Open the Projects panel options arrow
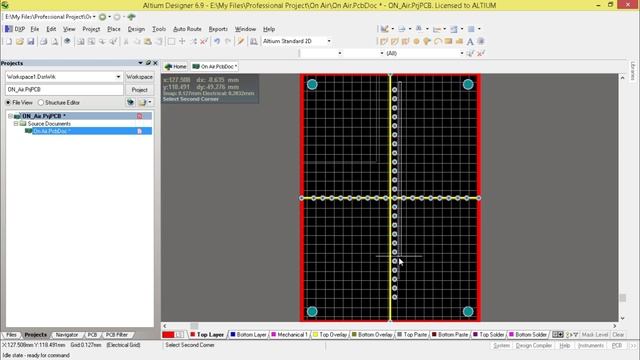Image resolution: width=640 pixels, height=360 pixels. coord(140,63)
